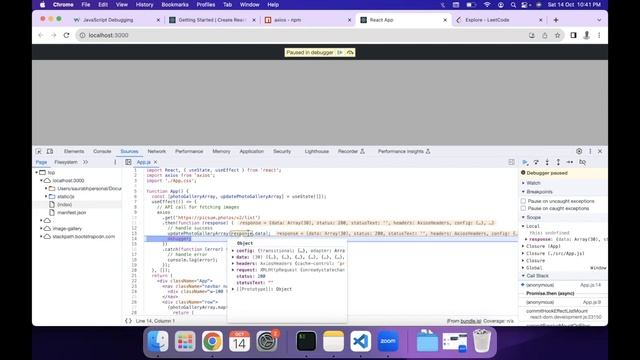Toggle the debugger sidebar icon in editor
Viewport: 640px width, 360px height.
click(511, 162)
